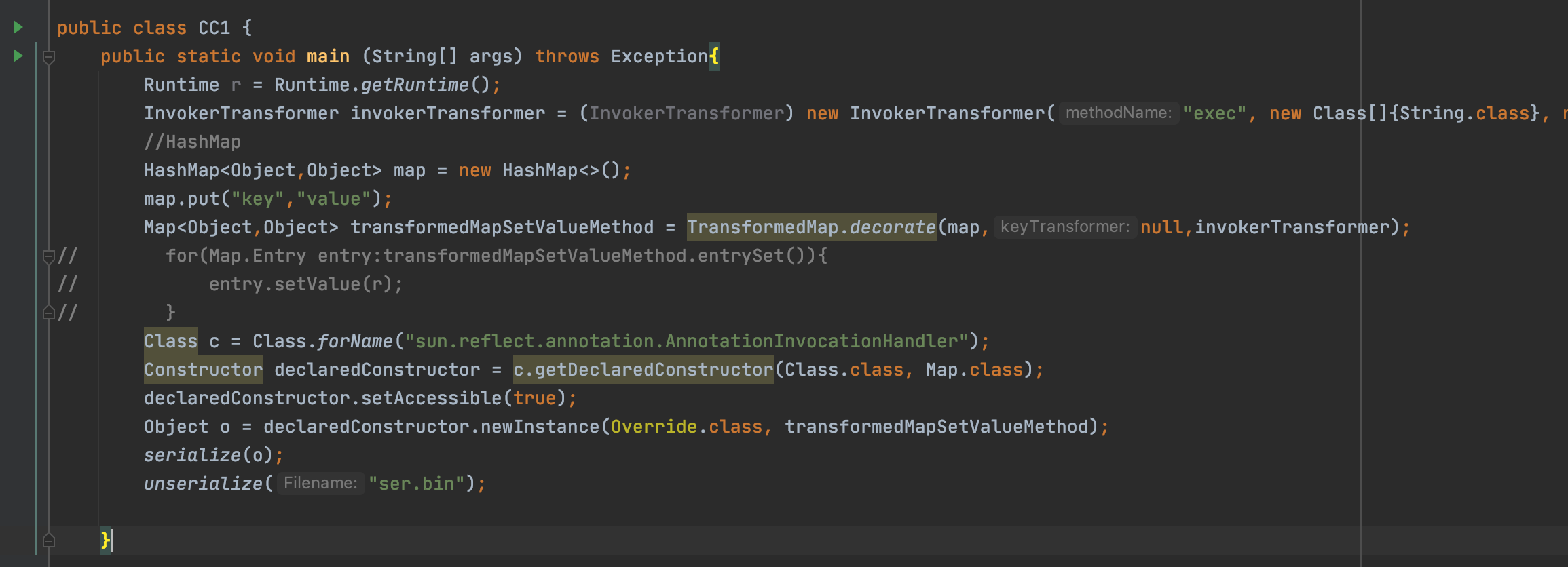The width and height of the screenshot is (1568, 567).
Task: Click the closing brace of main method
Action: click(x=105, y=541)
